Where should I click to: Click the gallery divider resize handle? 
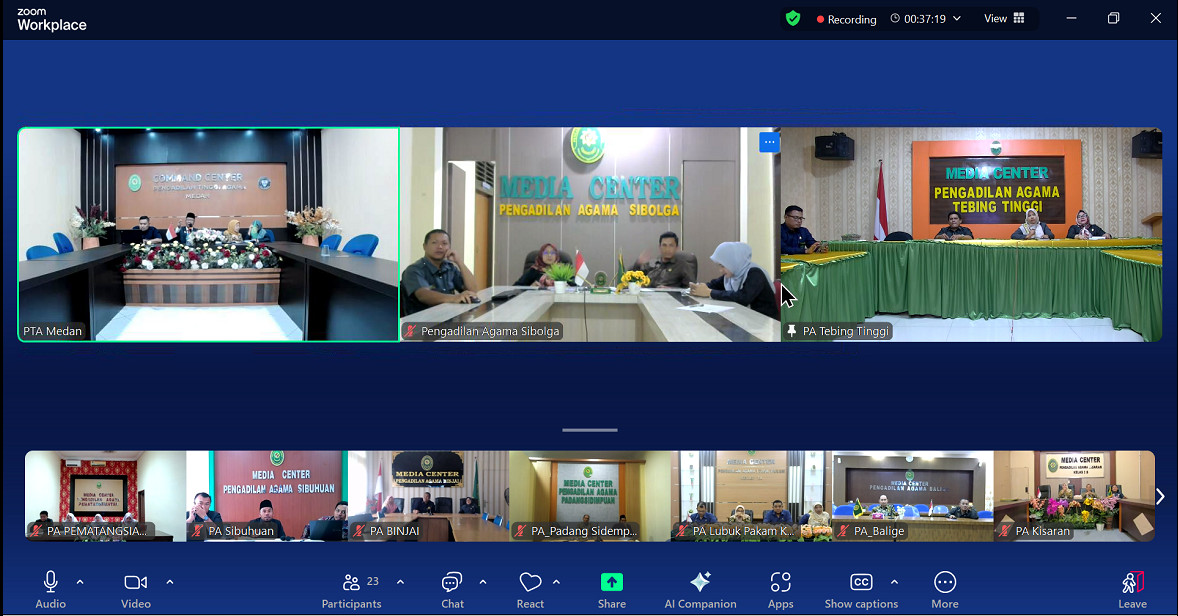[x=589, y=431]
